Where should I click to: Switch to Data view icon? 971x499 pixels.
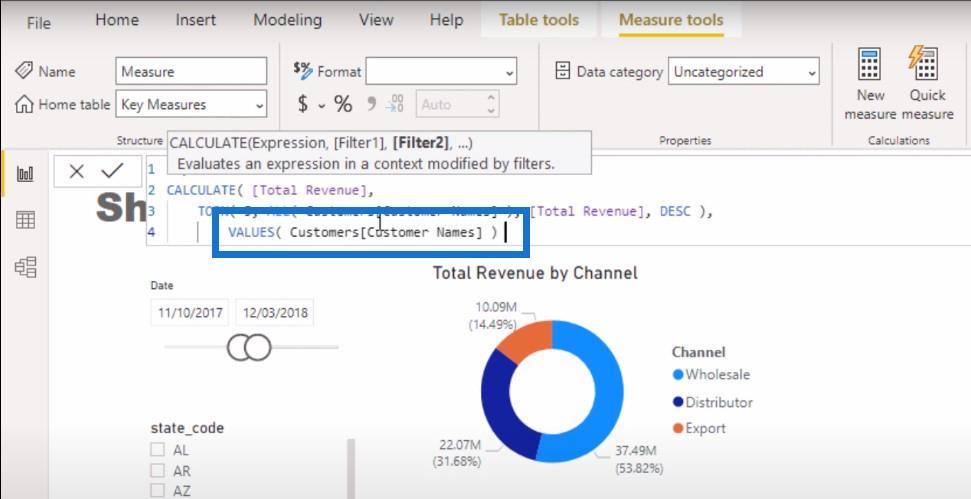click(x=25, y=220)
